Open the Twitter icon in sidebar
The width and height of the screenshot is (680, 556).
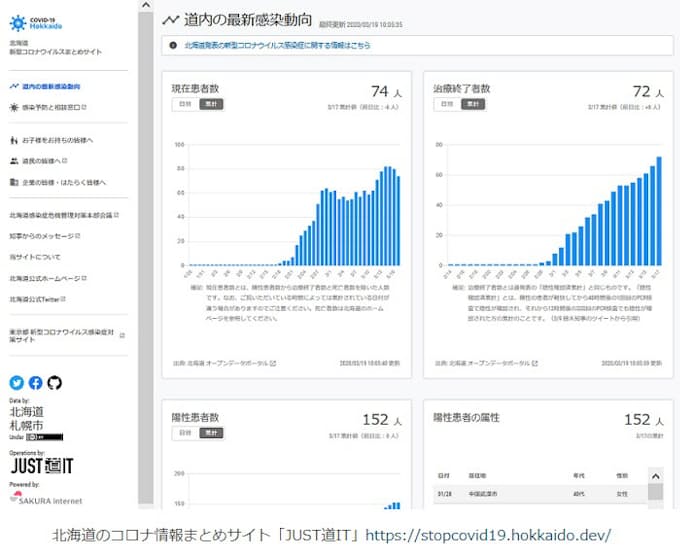16,382
